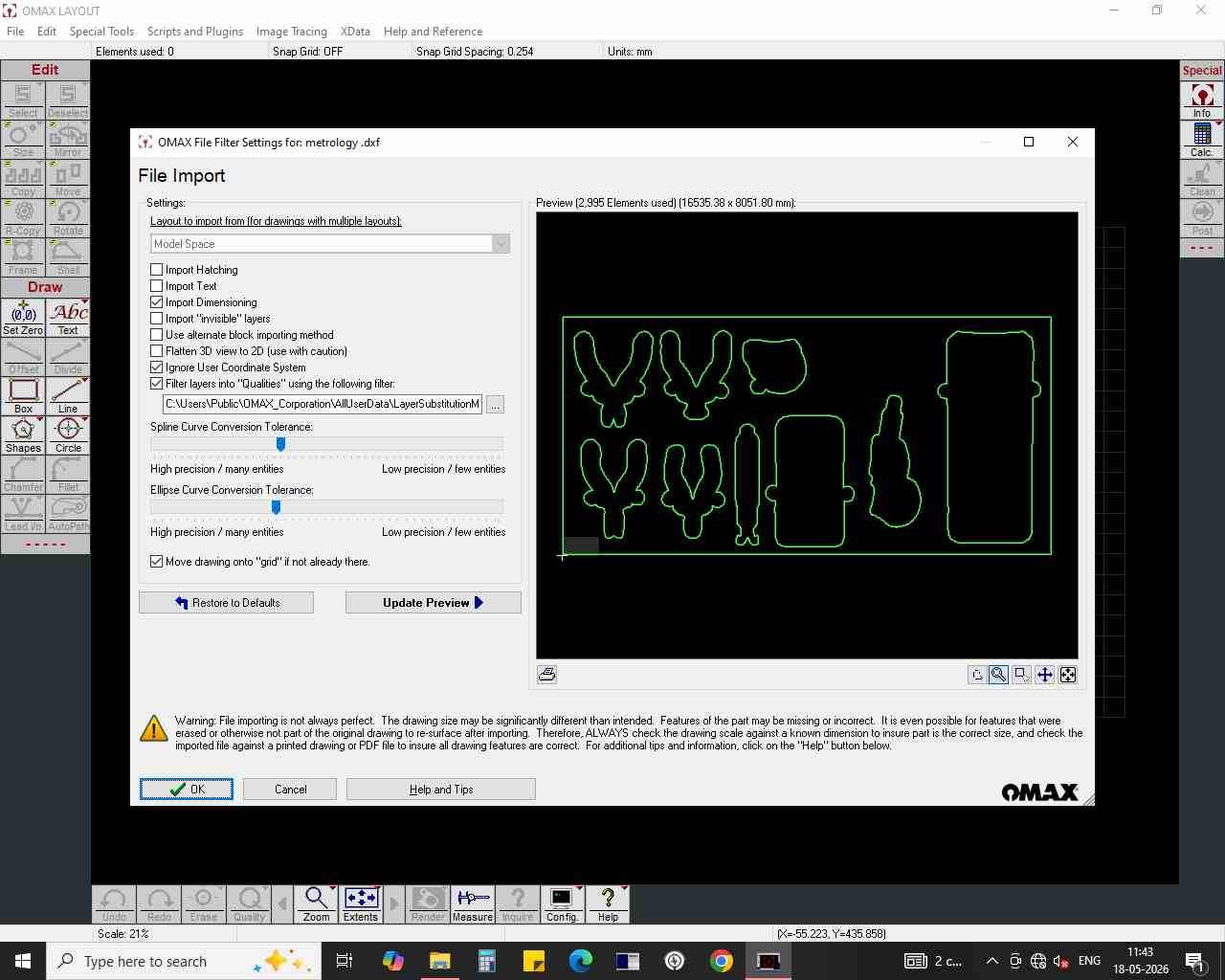The image size is (1225, 980).
Task: Open the Measure tool
Action: click(473, 904)
